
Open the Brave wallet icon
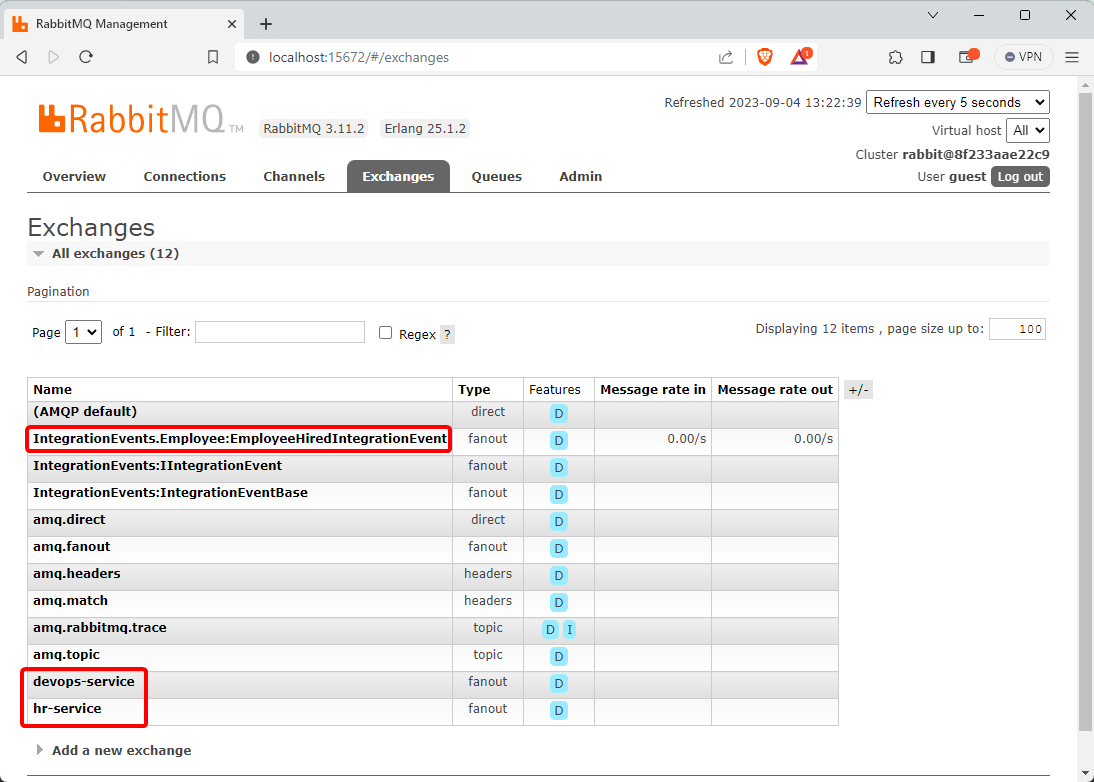[967, 57]
